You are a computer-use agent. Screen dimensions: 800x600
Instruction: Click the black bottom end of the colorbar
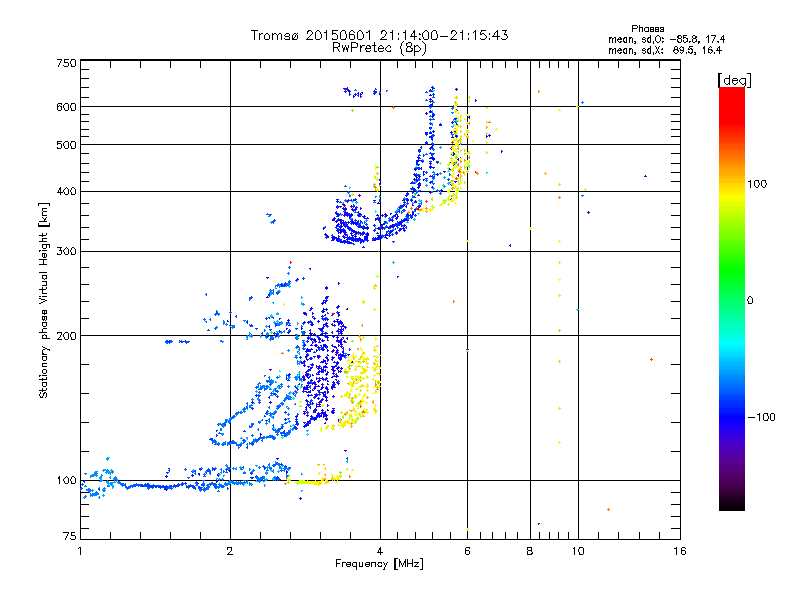pos(732,503)
